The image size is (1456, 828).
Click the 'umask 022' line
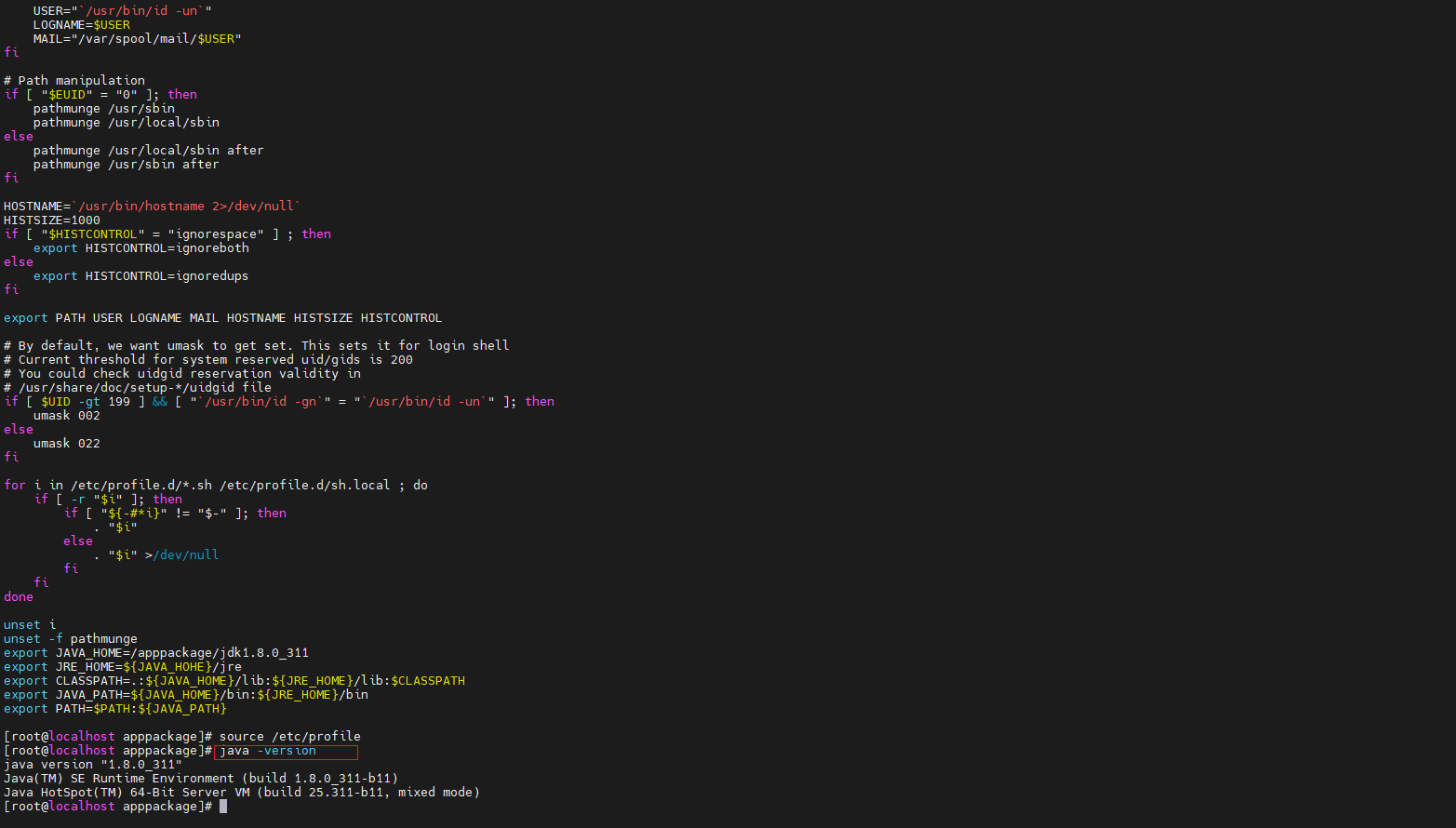(67, 444)
